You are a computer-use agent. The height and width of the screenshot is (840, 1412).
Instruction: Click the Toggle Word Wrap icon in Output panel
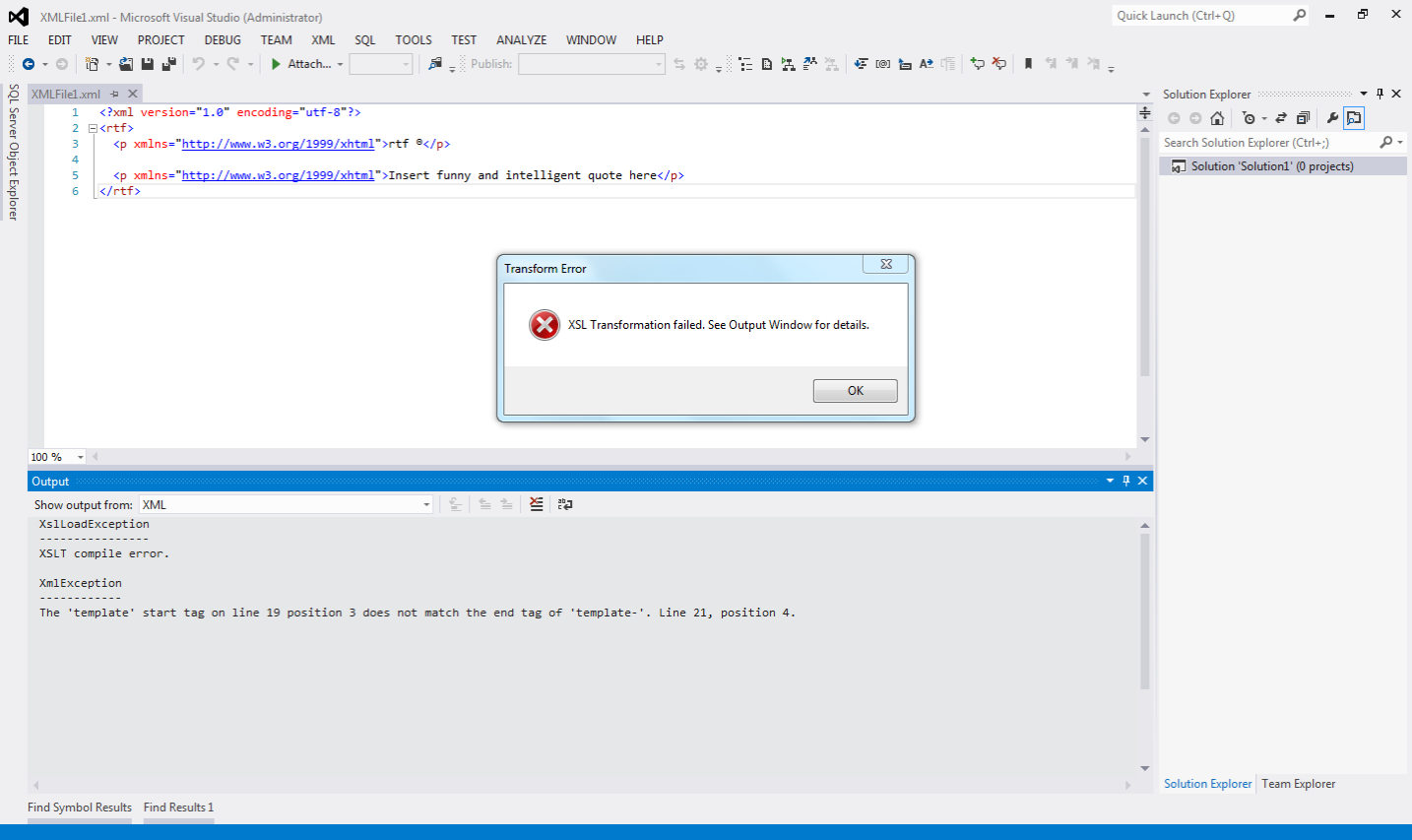564,503
